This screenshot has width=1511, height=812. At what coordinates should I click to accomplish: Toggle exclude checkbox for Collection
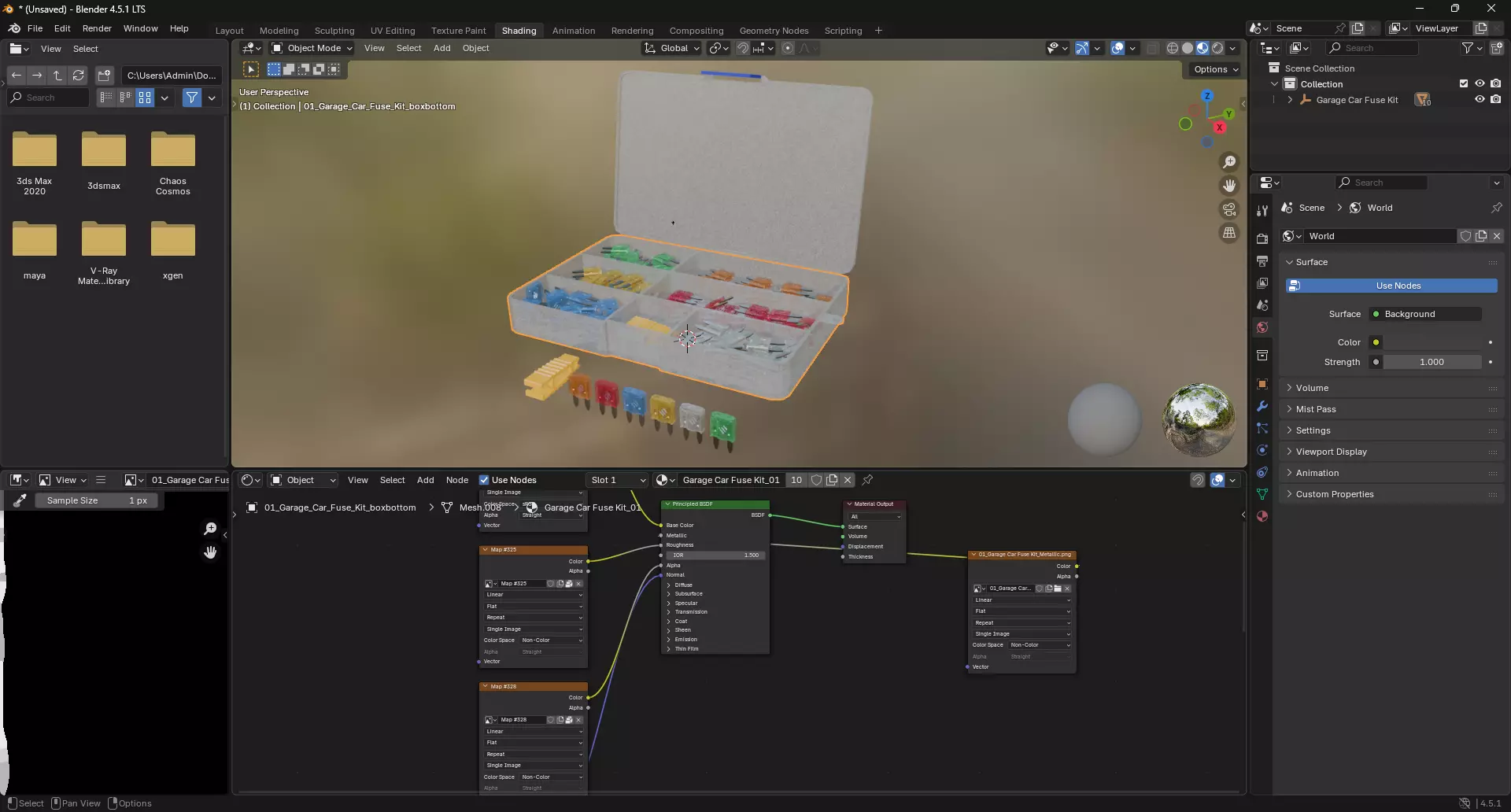(x=1464, y=83)
